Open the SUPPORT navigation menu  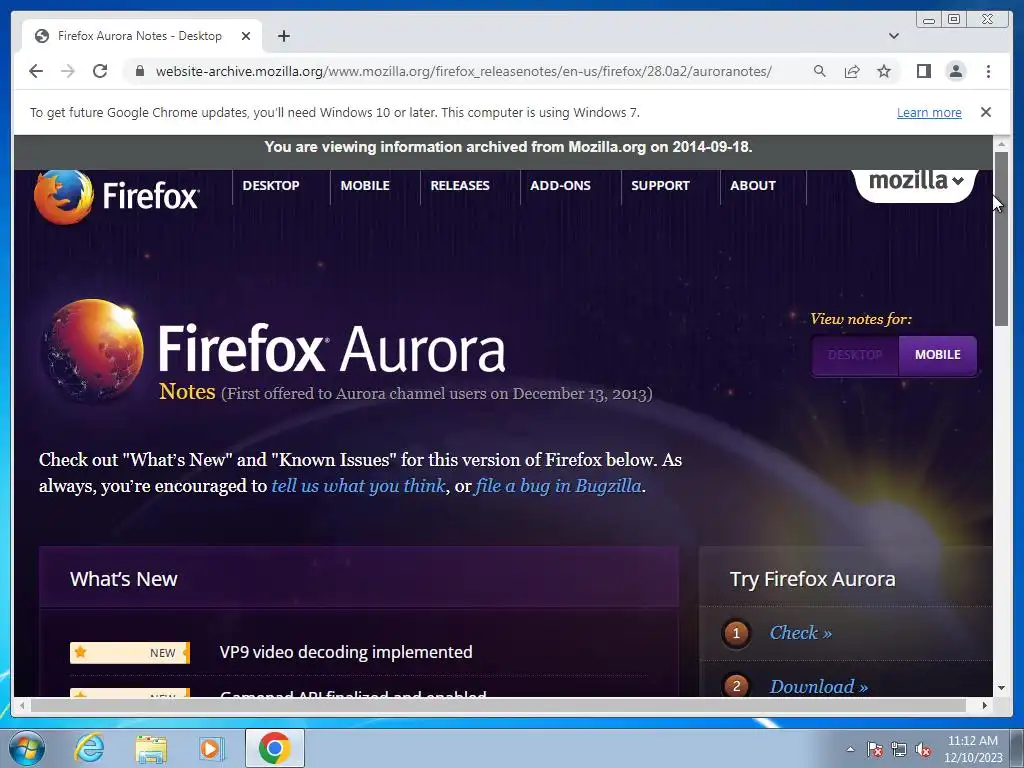pos(660,185)
